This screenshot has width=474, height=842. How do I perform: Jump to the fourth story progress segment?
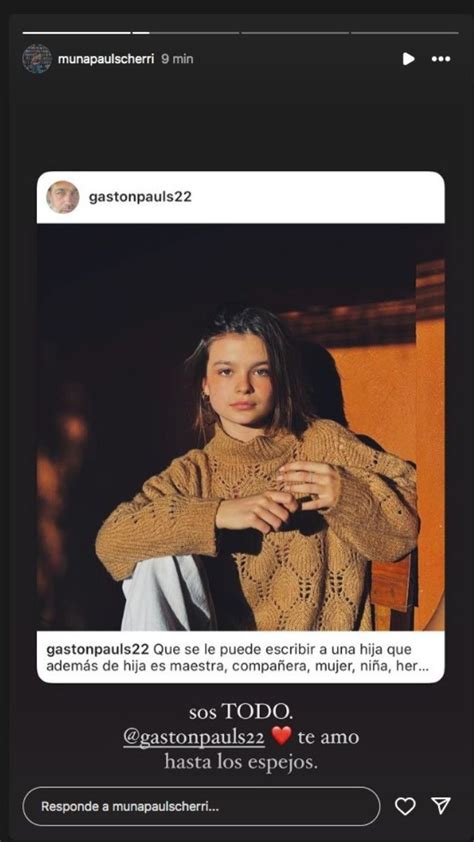coord(405,33)
